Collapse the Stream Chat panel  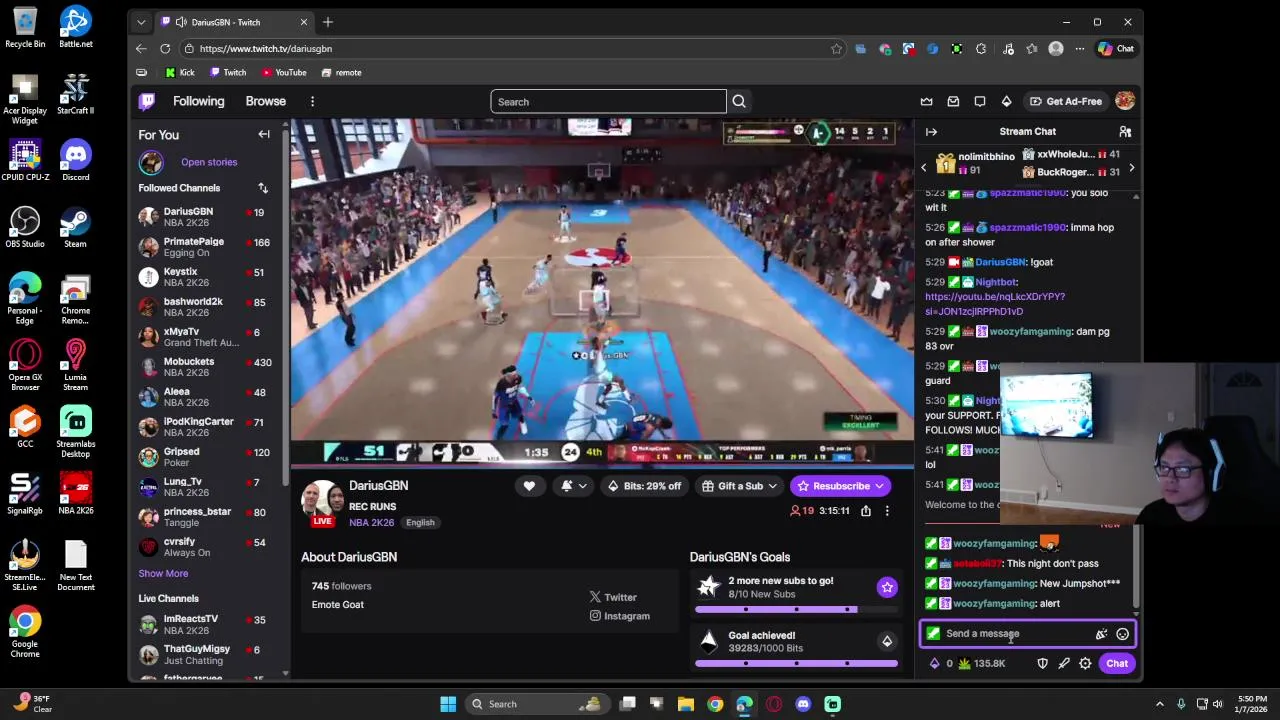(x=931, y=131)
